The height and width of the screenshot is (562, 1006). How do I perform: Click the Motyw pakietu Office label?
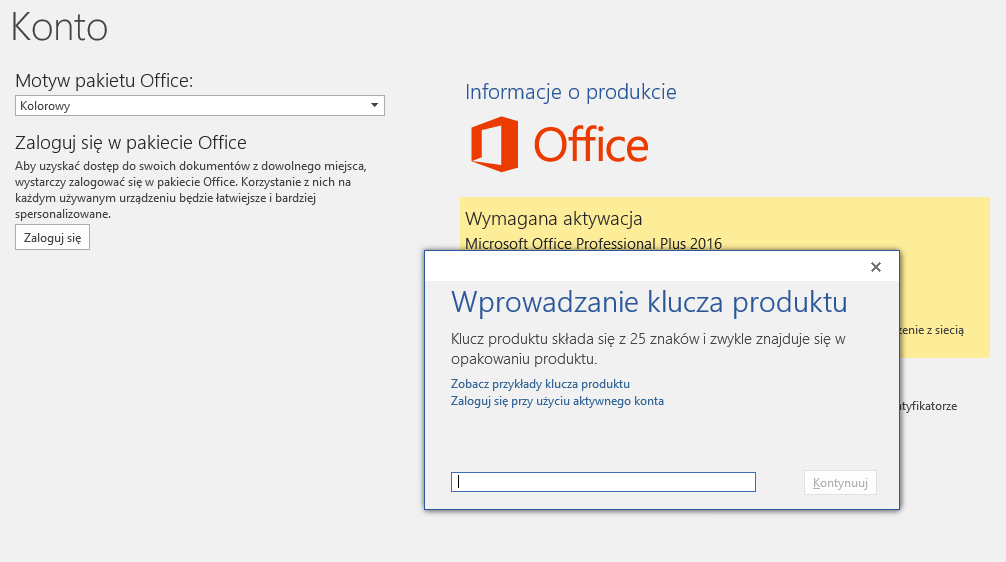[104, 81]
